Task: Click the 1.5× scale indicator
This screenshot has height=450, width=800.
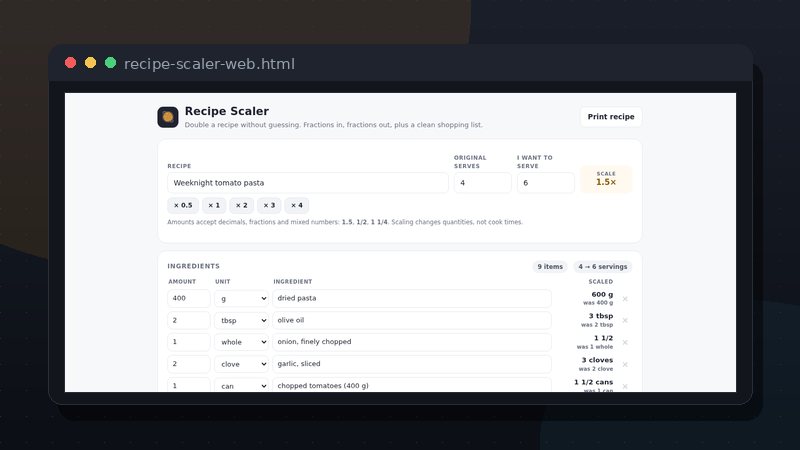Action: point(606,179)
